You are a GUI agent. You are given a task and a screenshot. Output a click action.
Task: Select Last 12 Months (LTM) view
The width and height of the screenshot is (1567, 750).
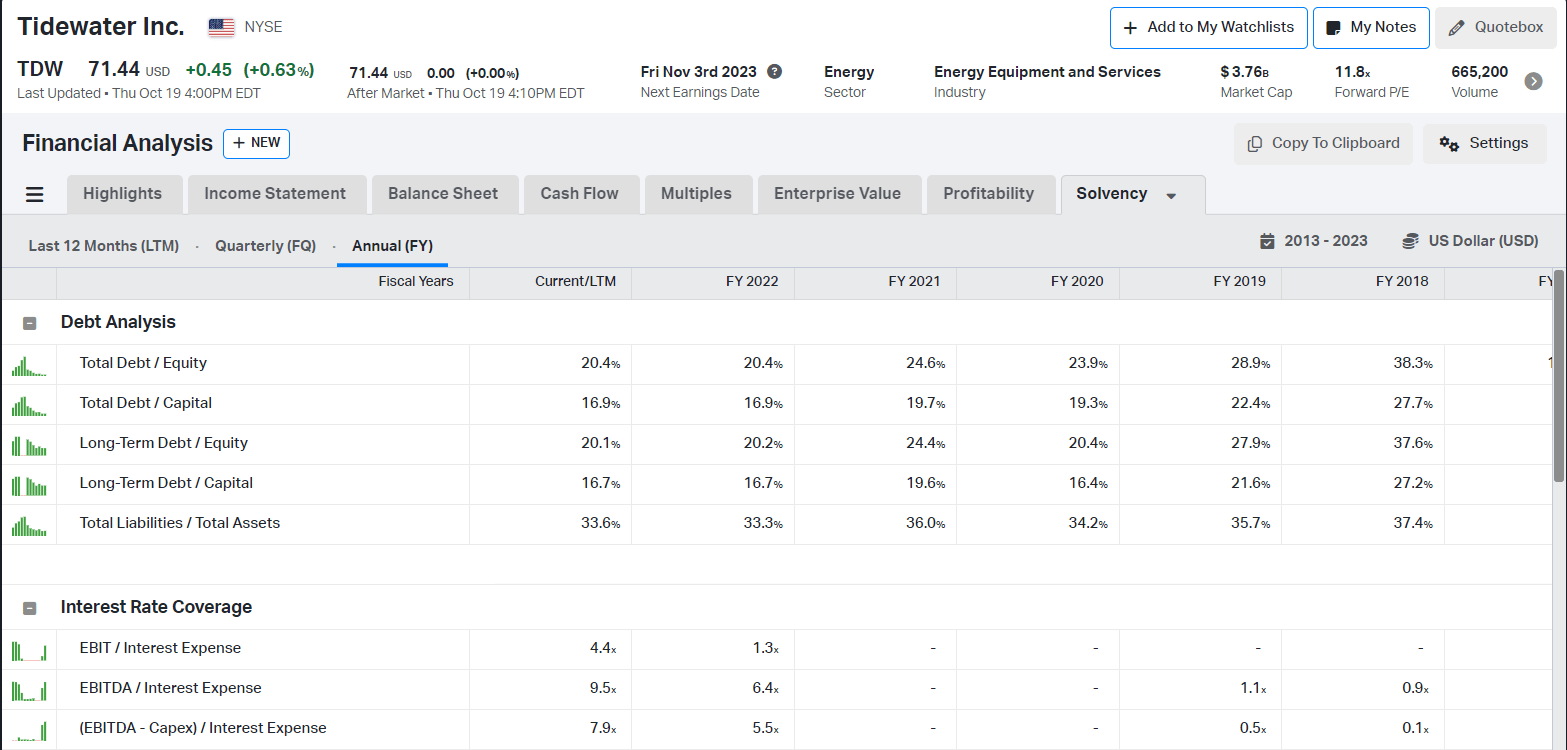pyautogui.click(x=103, y=246)
